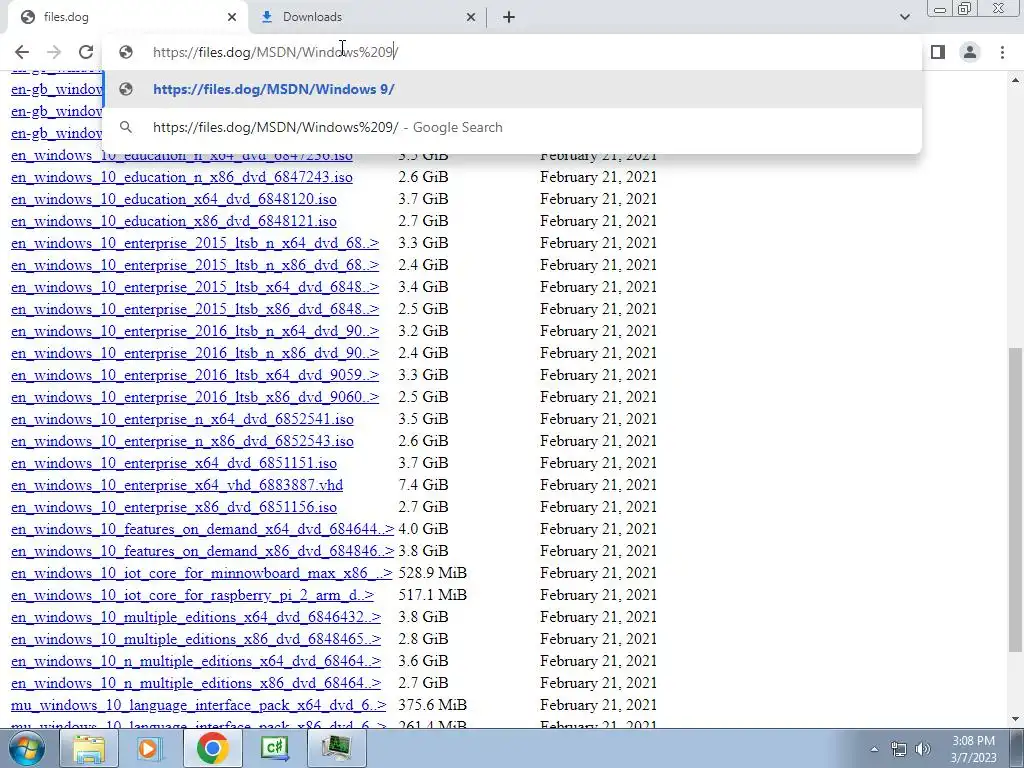Click the scrollbar down arrow
The image size is (1024, 768).
(x=1015, y=720)
